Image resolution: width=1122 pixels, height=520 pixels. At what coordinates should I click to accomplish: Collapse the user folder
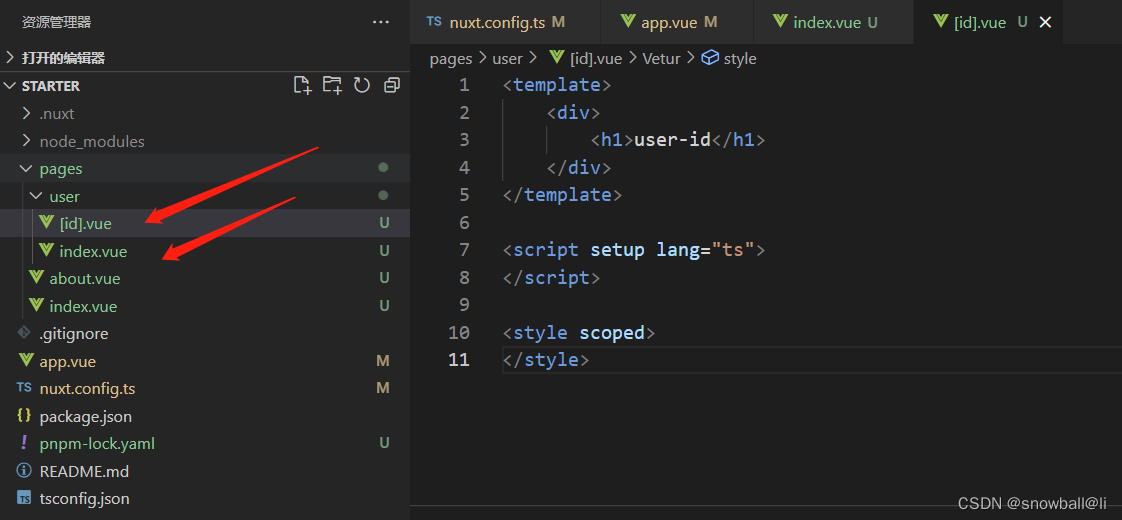[64, 197]
